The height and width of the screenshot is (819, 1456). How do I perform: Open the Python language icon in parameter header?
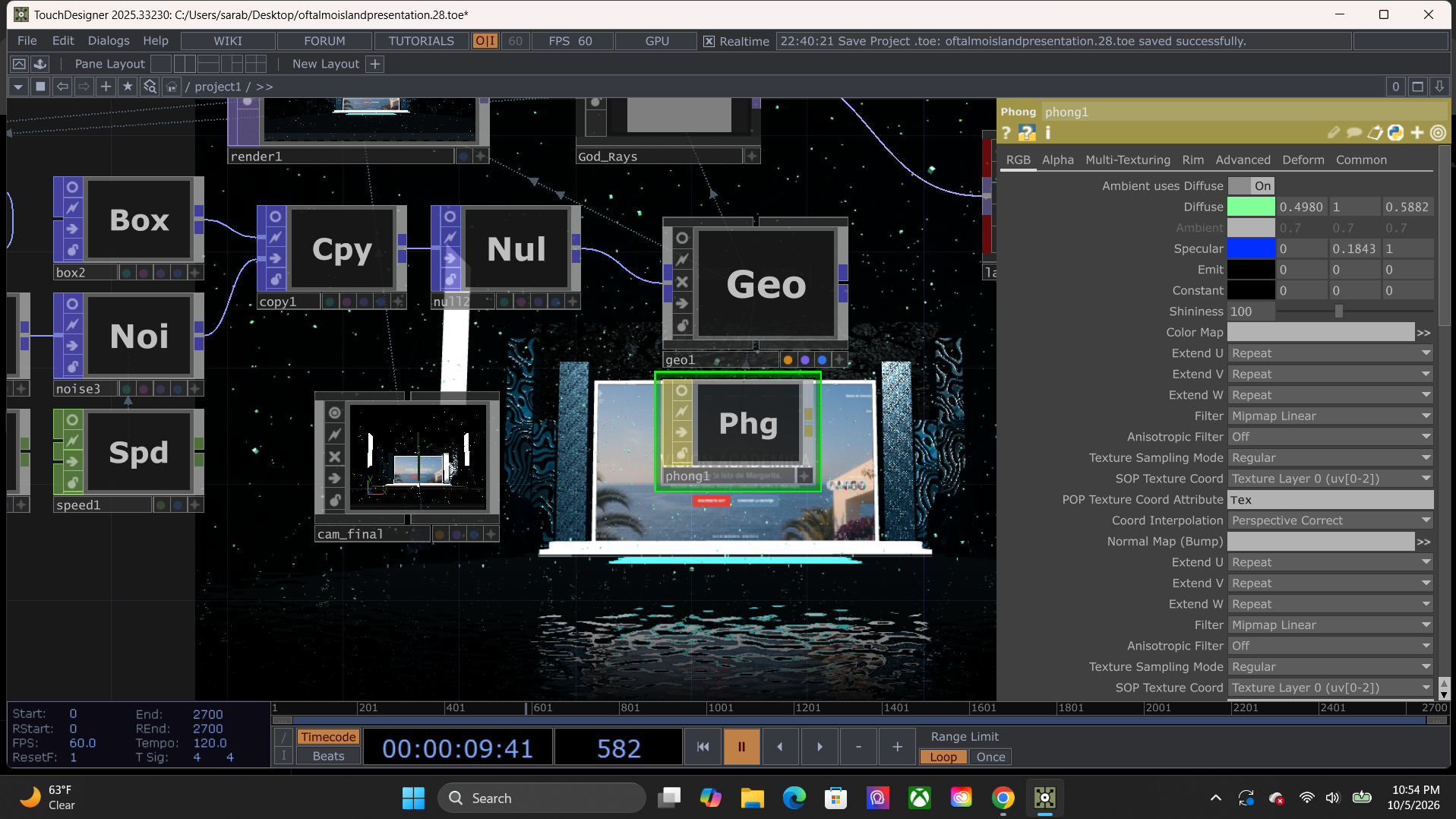tap(1395, 133)
